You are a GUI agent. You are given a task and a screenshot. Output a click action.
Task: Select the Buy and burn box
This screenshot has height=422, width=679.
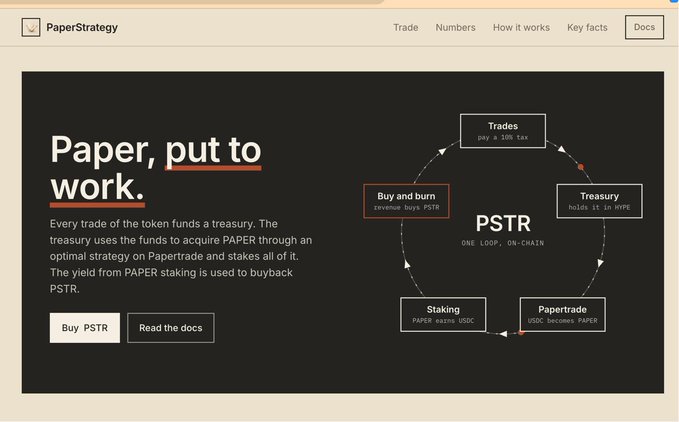coord(406,201)
